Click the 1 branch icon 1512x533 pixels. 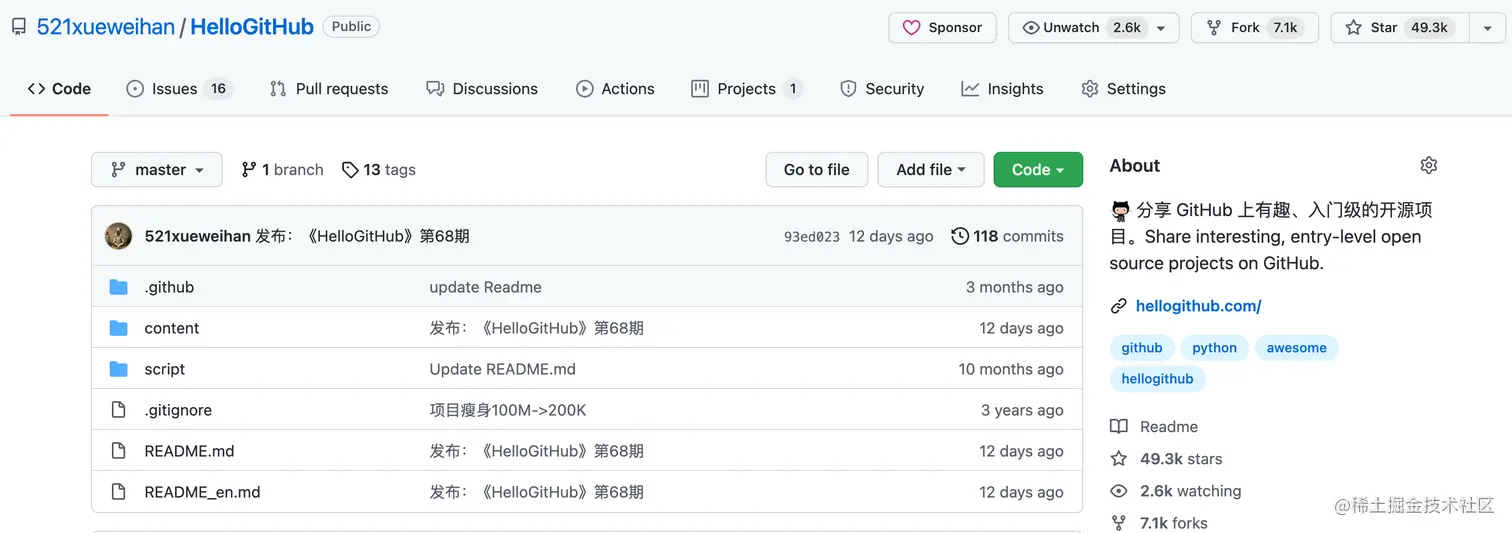[x=249, y=170]
